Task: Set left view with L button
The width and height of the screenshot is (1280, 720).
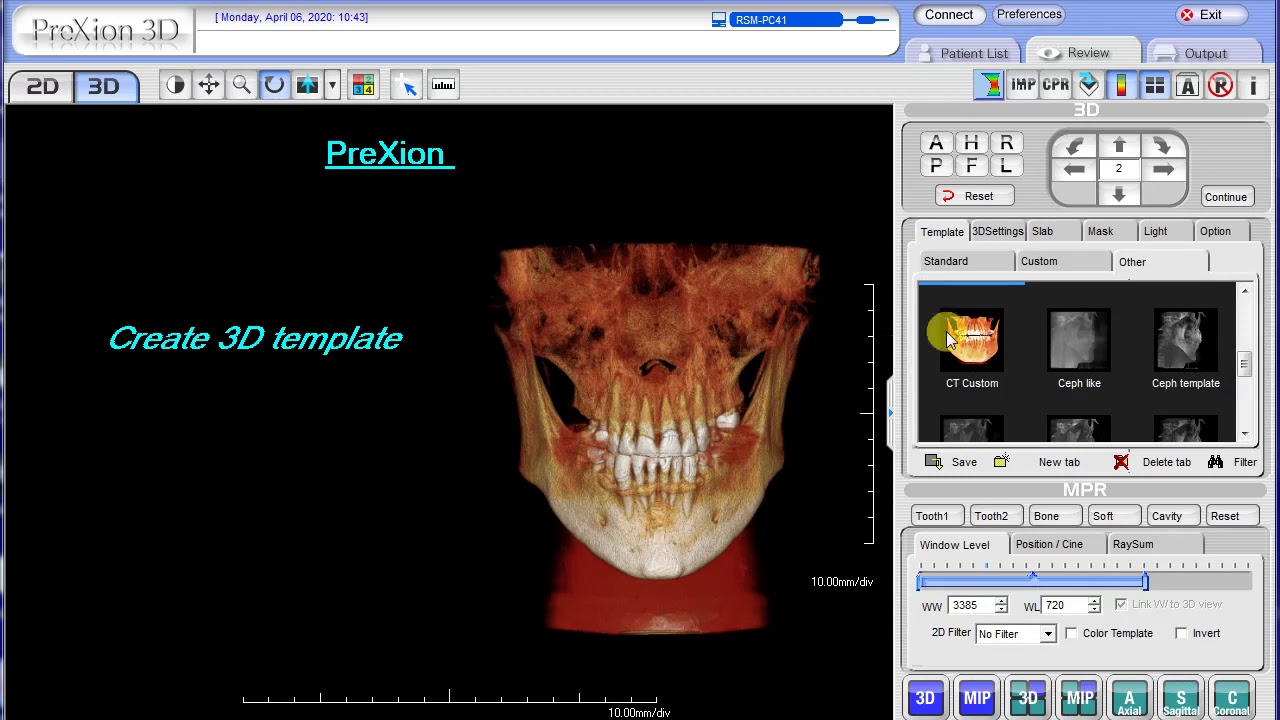Action: (1006, 167)
